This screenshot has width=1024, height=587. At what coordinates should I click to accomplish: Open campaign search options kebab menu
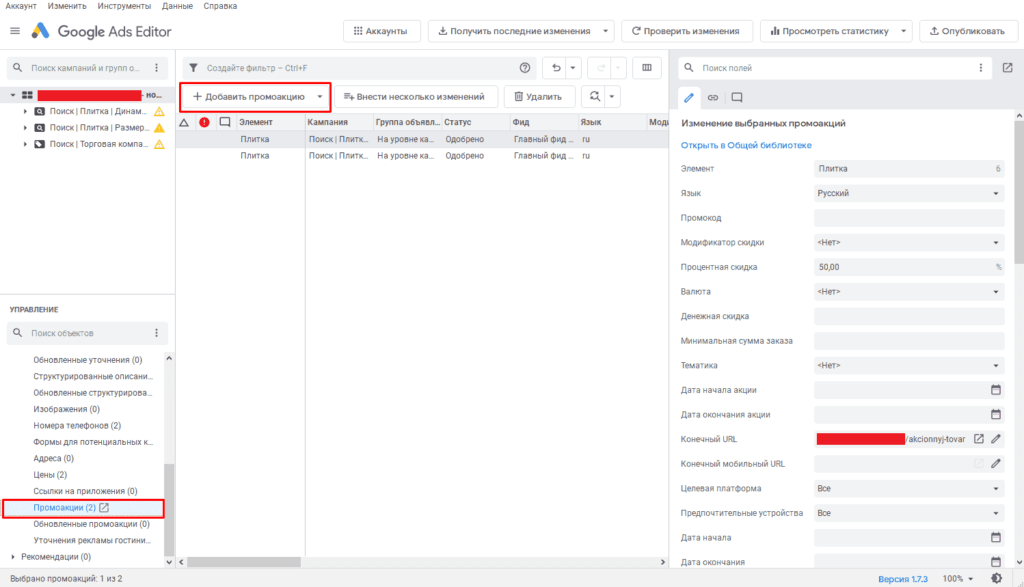point(156,68)
